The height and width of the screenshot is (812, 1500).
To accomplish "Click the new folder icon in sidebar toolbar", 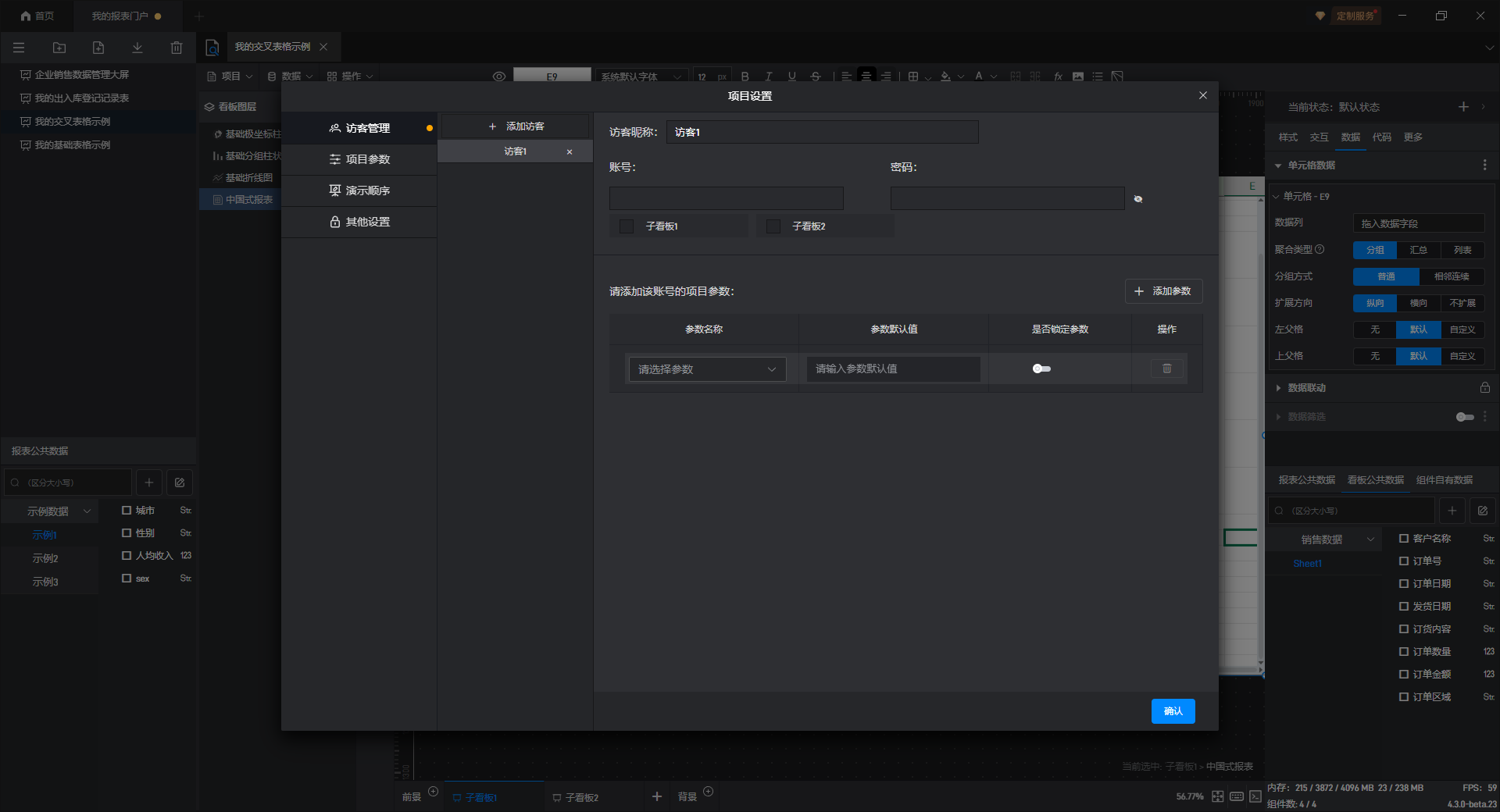I will [x=59, y=48].
